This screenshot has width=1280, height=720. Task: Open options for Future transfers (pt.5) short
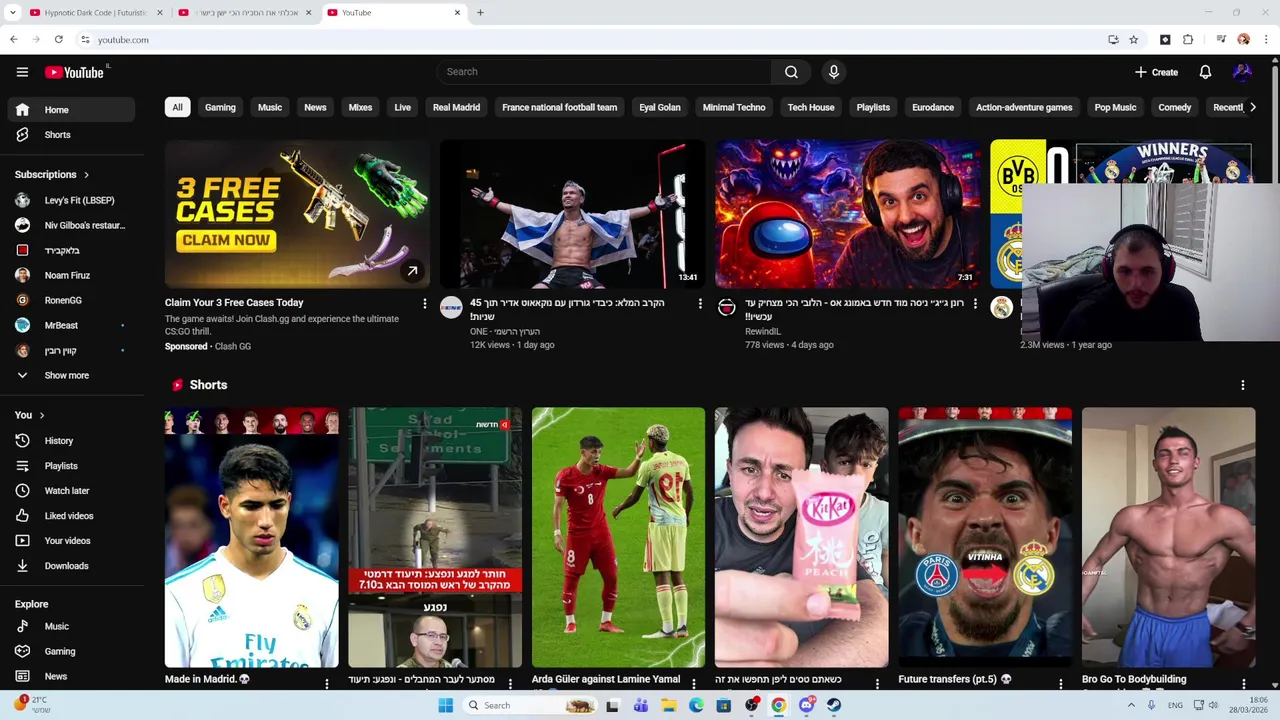[1060, 684]
